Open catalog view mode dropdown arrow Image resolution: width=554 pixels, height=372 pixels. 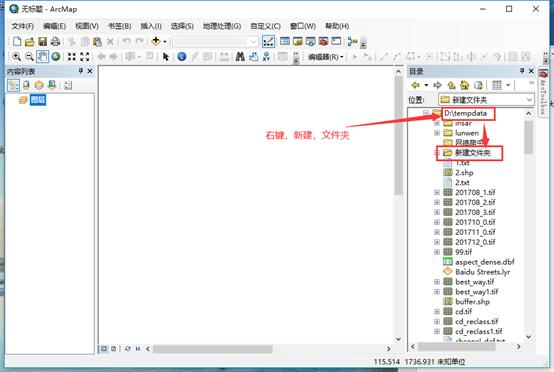pos(508,85)
